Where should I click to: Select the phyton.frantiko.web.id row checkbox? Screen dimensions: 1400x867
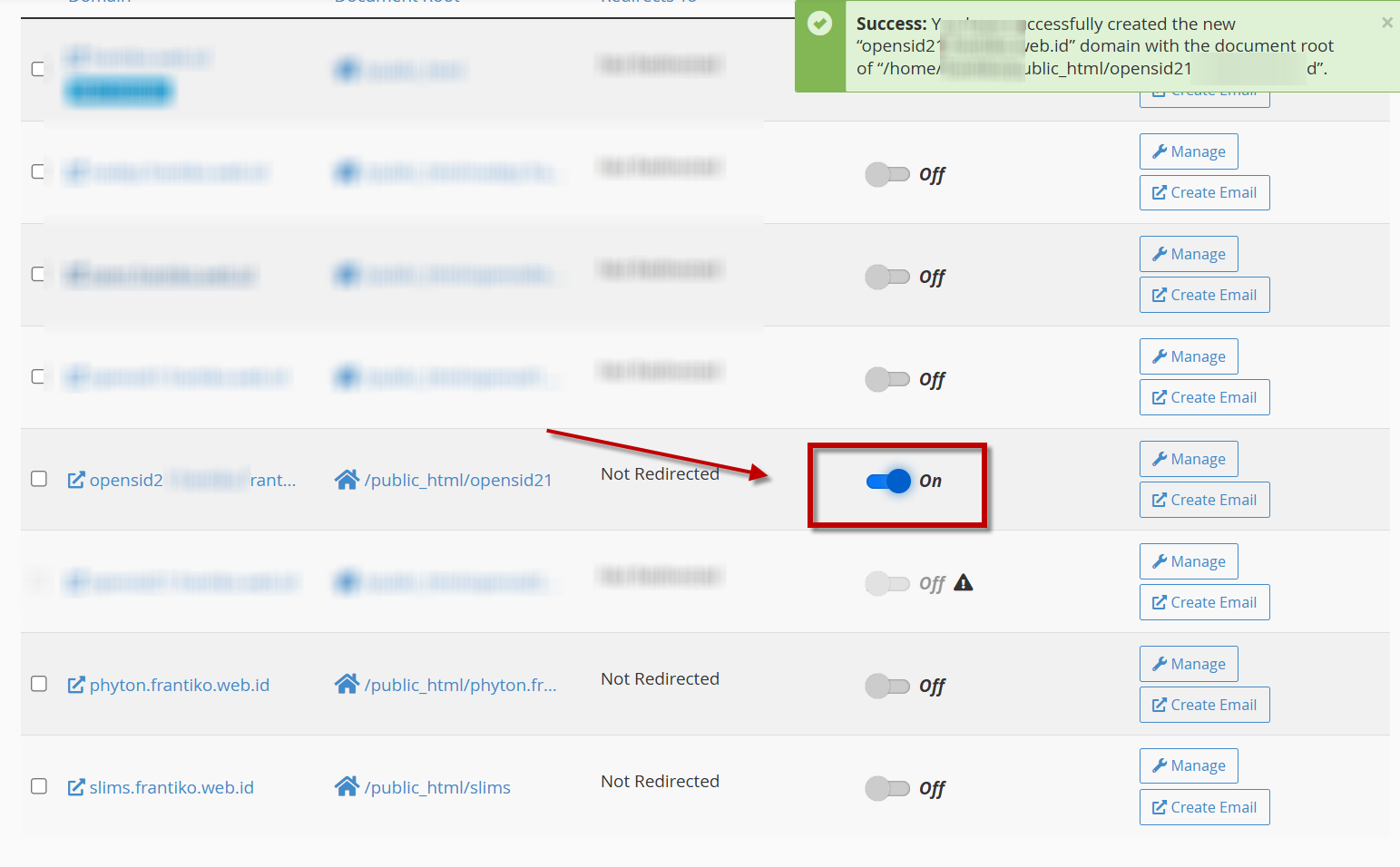pyautogui.click(x=39, y=684)
